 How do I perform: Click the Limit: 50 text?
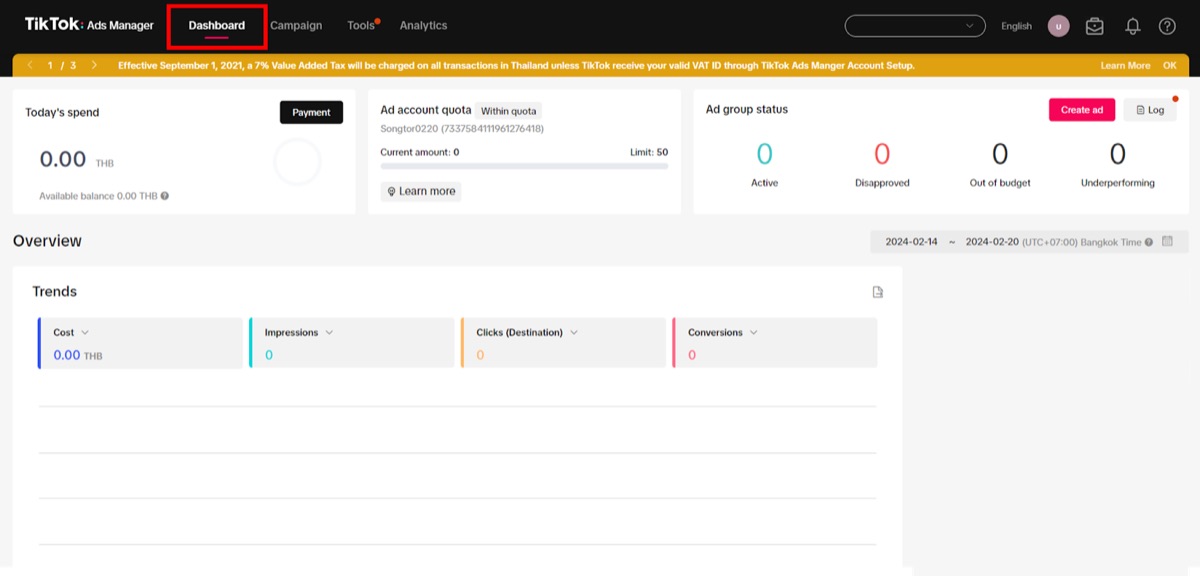click(x=647, y=152)
